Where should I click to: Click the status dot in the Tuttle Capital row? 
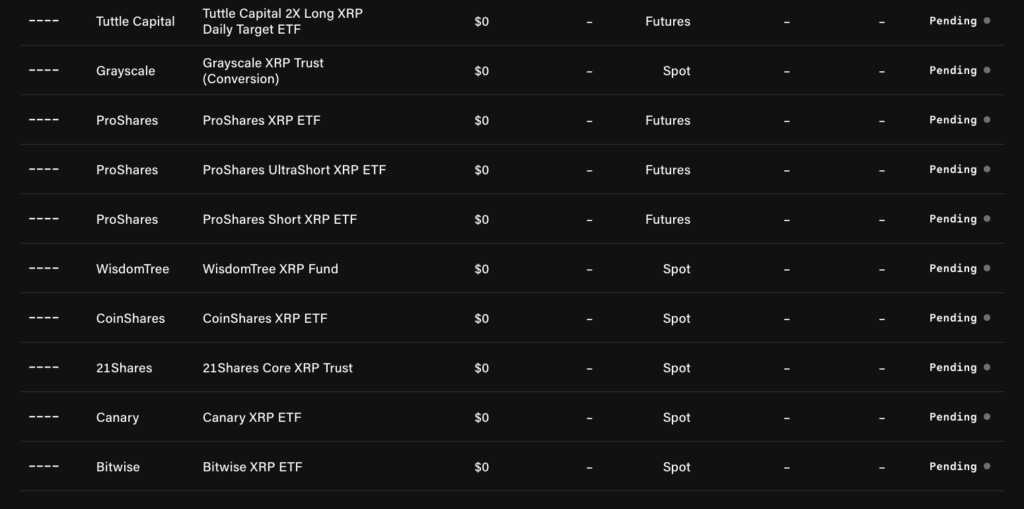987,20
